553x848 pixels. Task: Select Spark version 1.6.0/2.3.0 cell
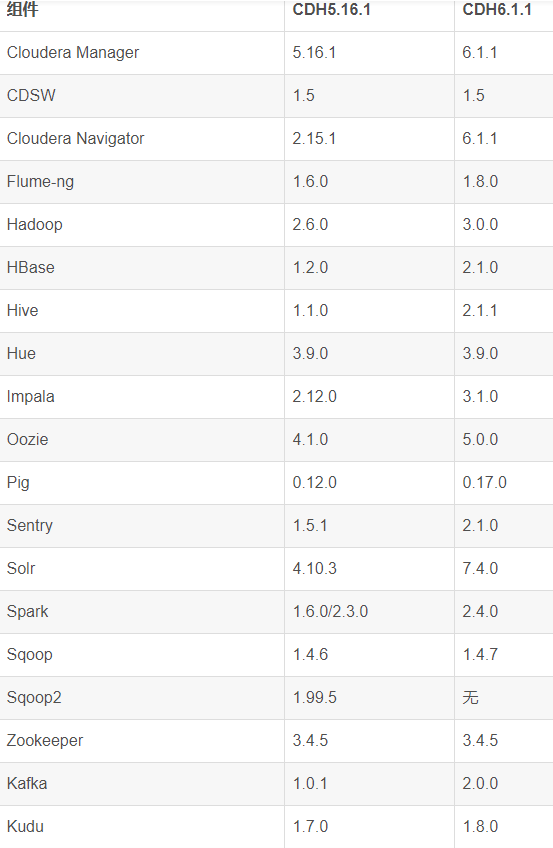click(x=330, y=611)
